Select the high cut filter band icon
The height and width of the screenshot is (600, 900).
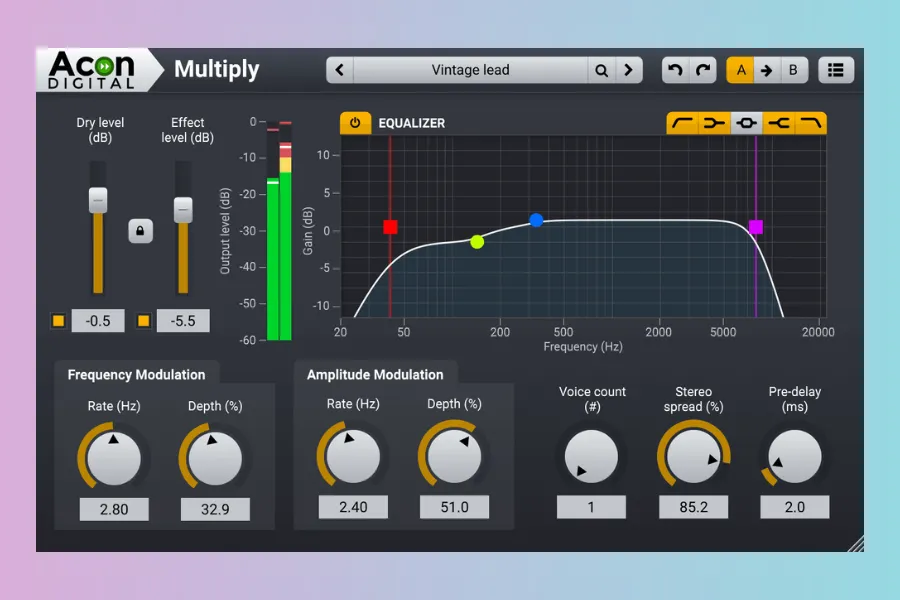(811, 123)
